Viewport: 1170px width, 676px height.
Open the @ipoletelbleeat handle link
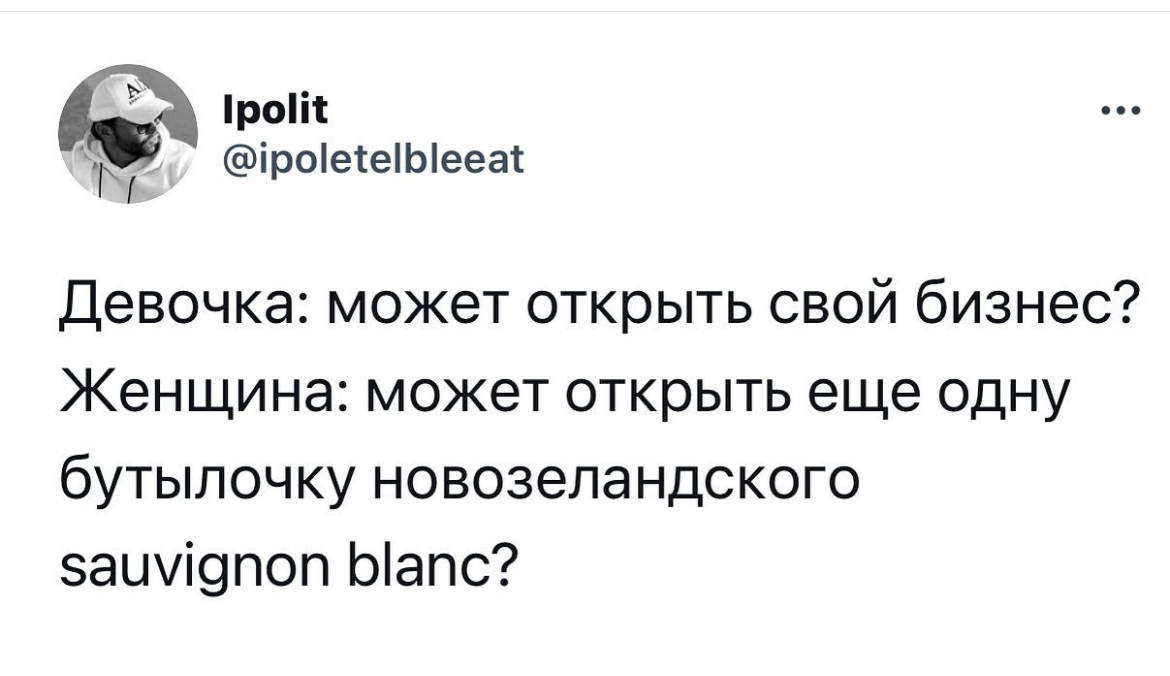tap(374, 159)
